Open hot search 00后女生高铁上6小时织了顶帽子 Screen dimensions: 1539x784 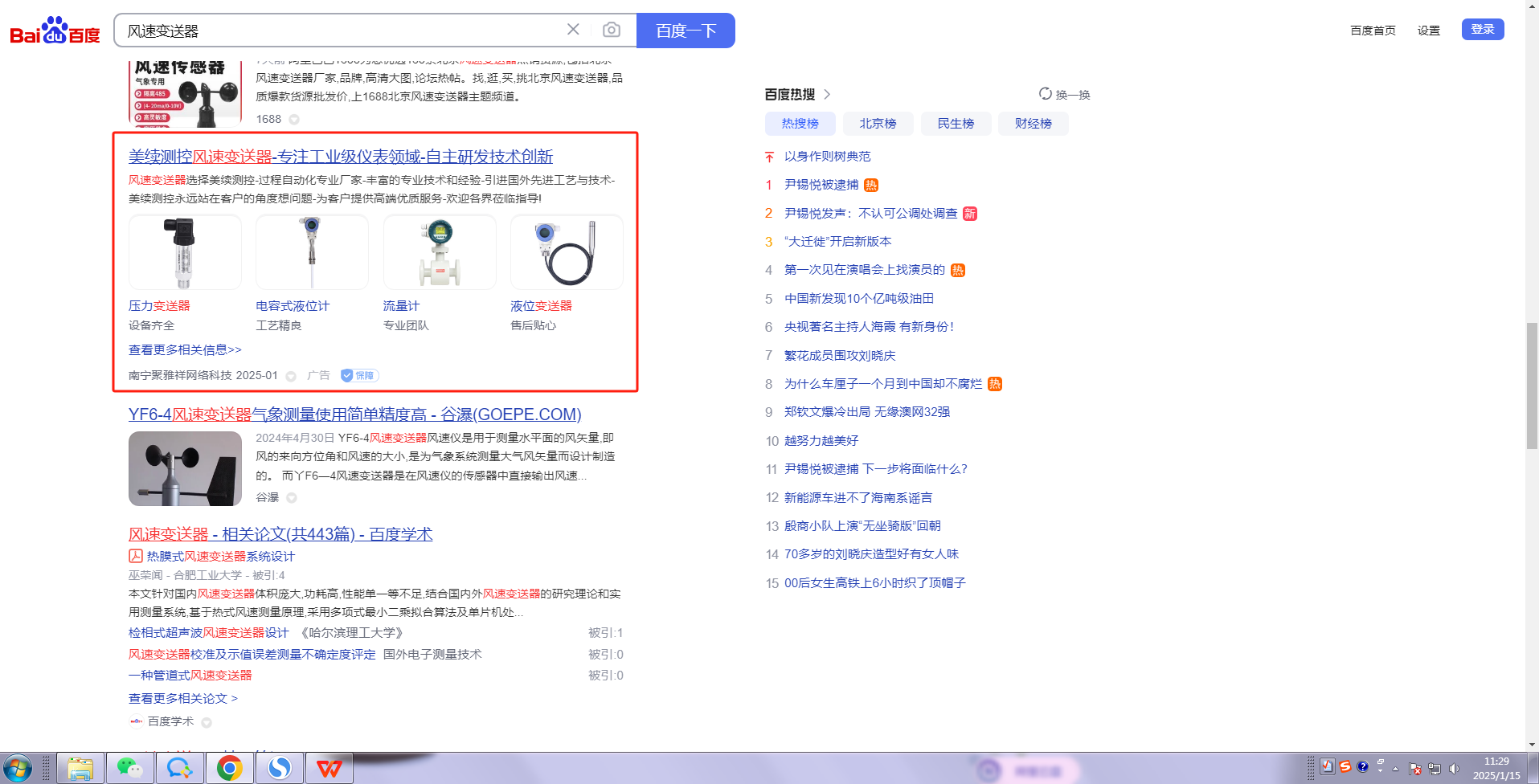(x=875, y=583)
